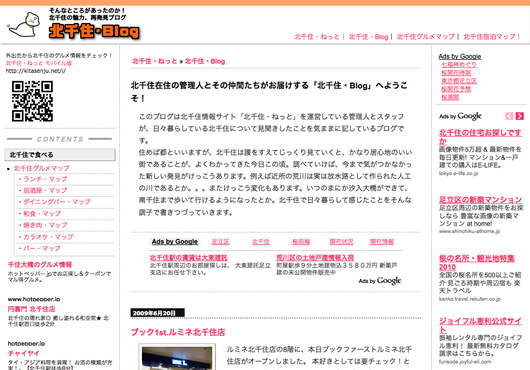Open the 和食・マップ sidebar link

point(42,214)
